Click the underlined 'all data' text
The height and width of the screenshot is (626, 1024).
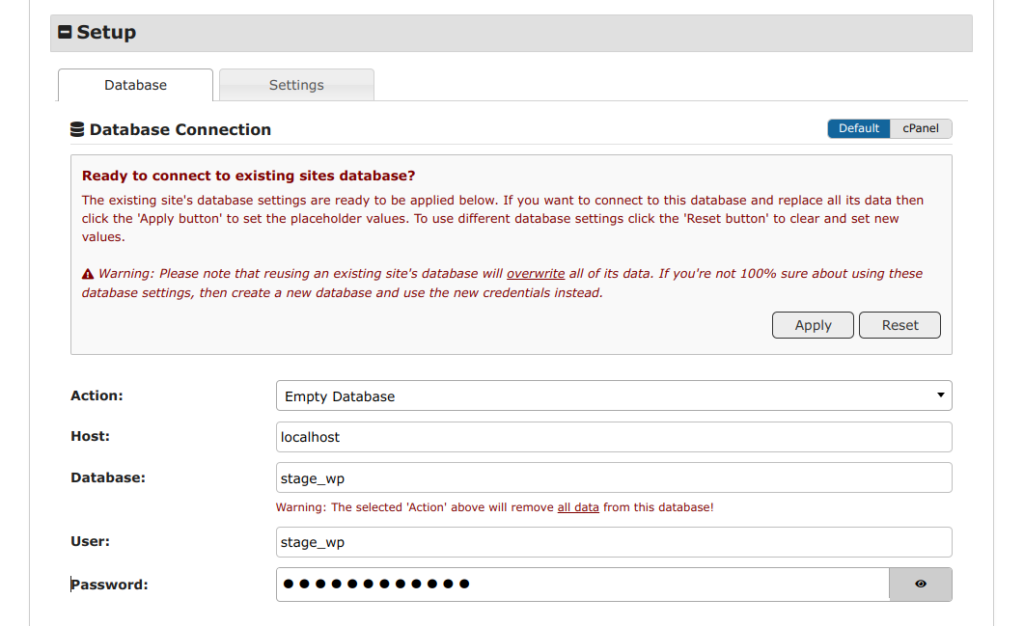[578, 508]
